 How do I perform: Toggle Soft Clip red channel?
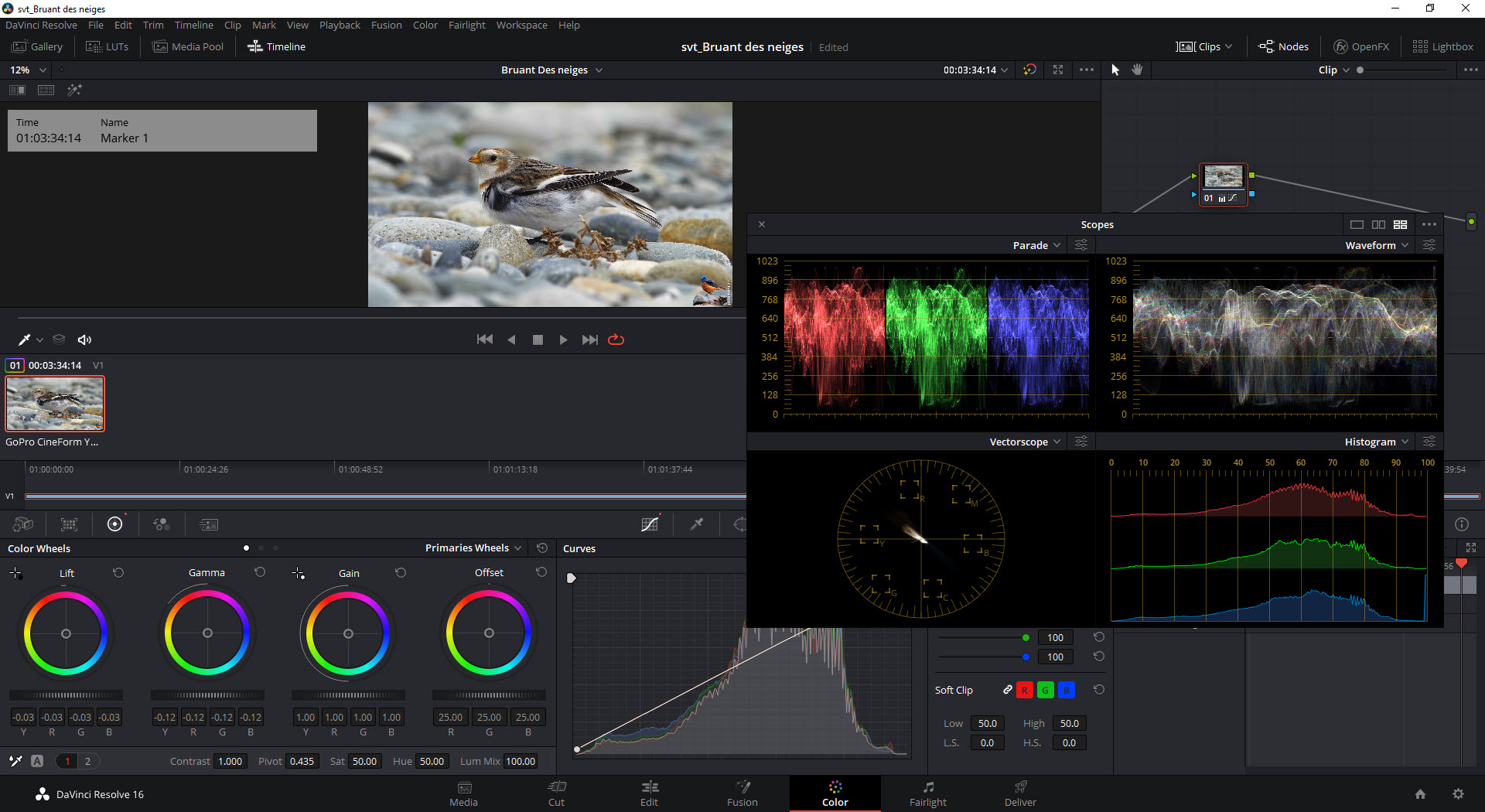1024,690
